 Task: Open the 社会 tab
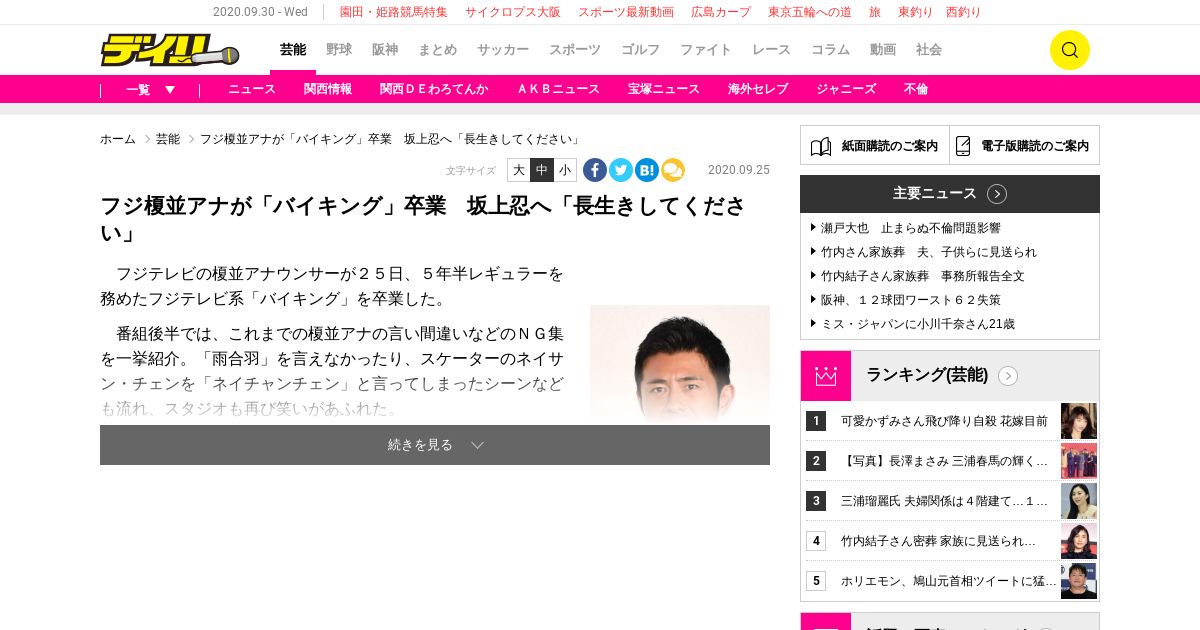pyautogui.click(x=929, y=50)
